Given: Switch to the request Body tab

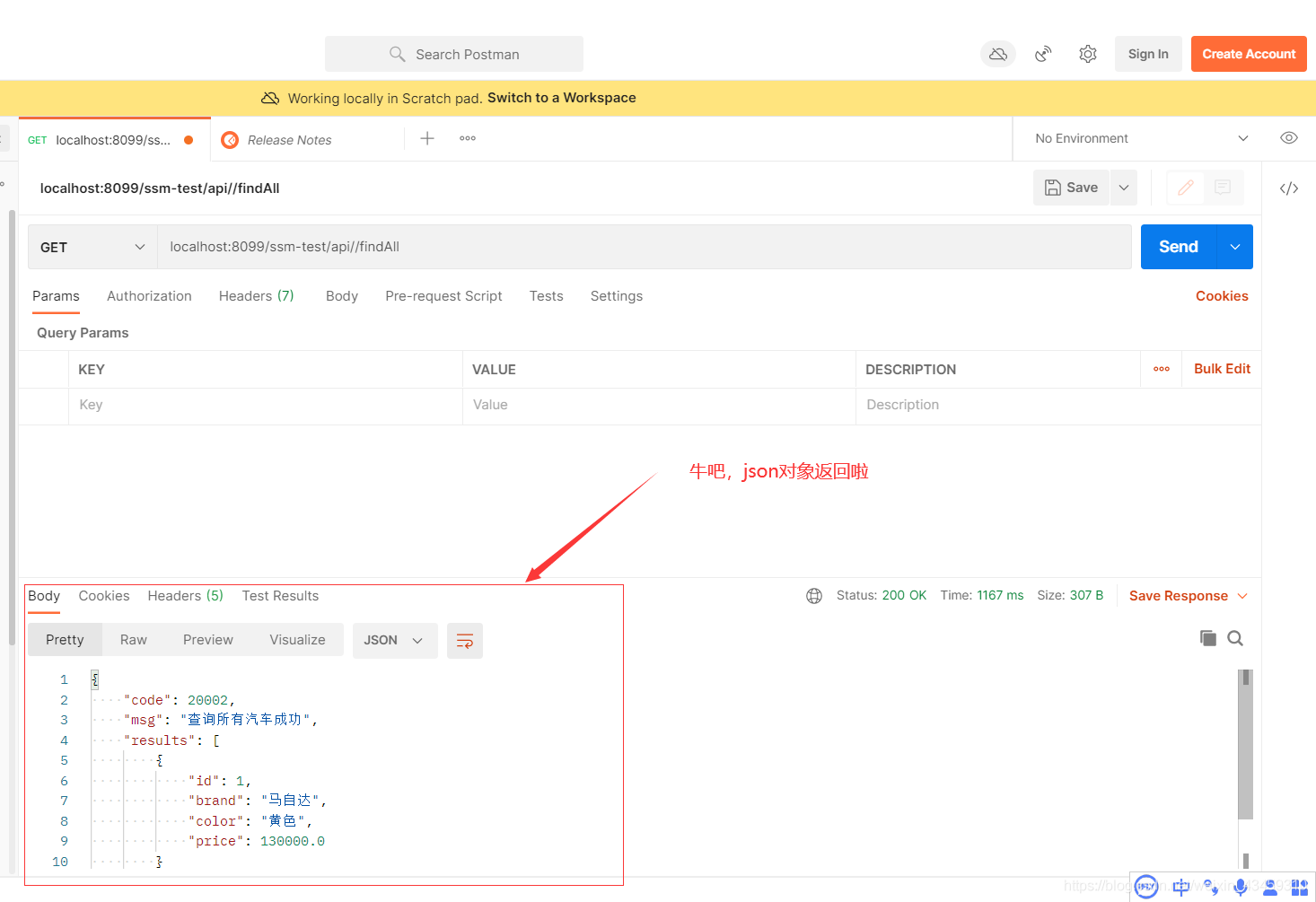Looking at the screenshot, I should coord(342,296).
